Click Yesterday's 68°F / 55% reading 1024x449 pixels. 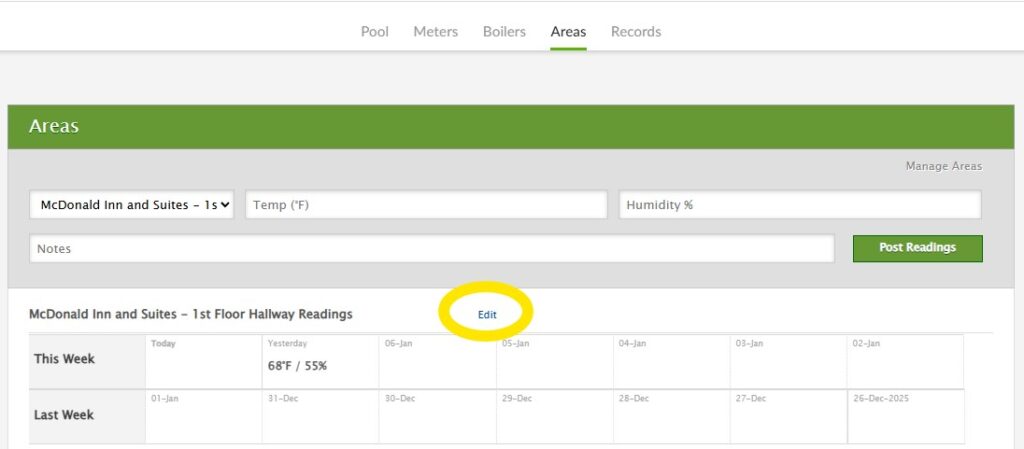pos(297,366)
